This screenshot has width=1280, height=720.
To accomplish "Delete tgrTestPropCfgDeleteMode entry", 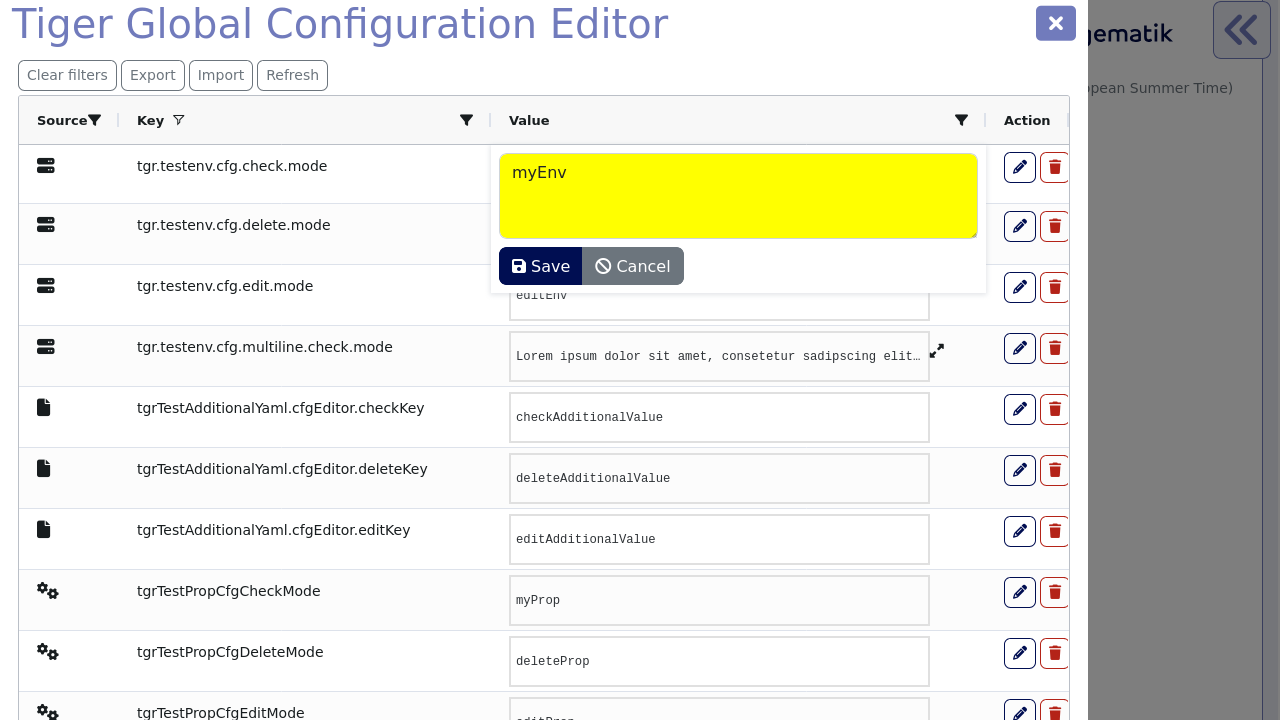I will (1055, 653).
